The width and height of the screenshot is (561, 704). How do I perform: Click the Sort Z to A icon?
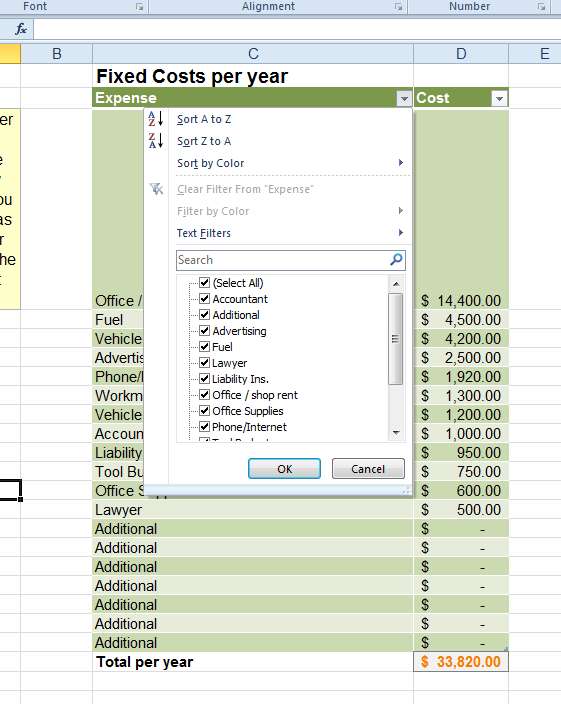[155, 141]
